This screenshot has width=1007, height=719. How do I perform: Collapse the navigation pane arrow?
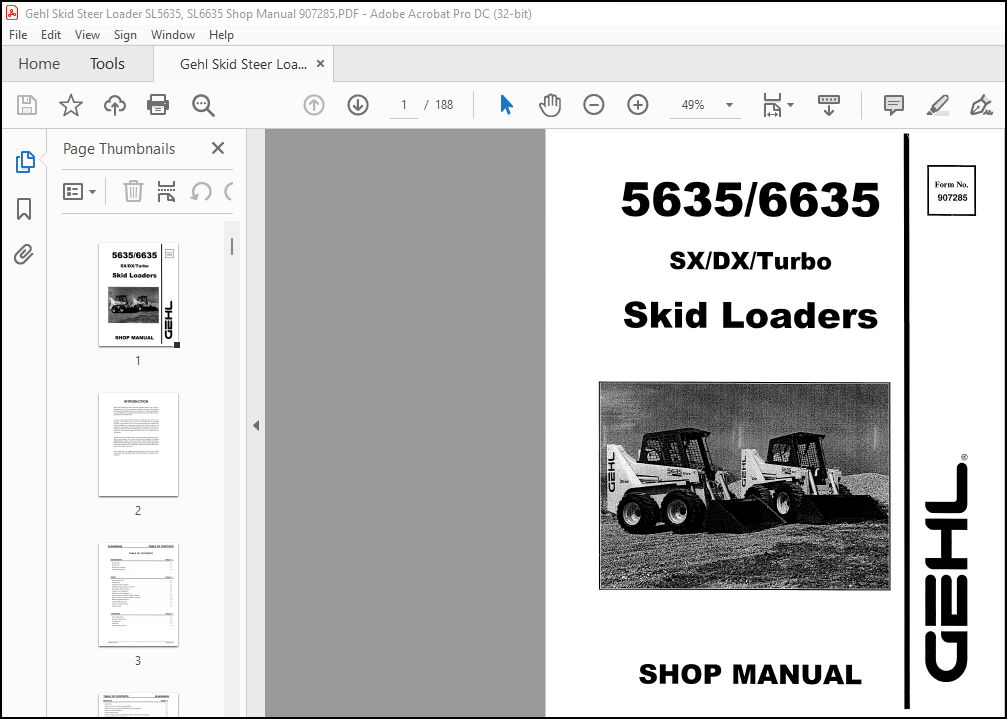point(256,425)
